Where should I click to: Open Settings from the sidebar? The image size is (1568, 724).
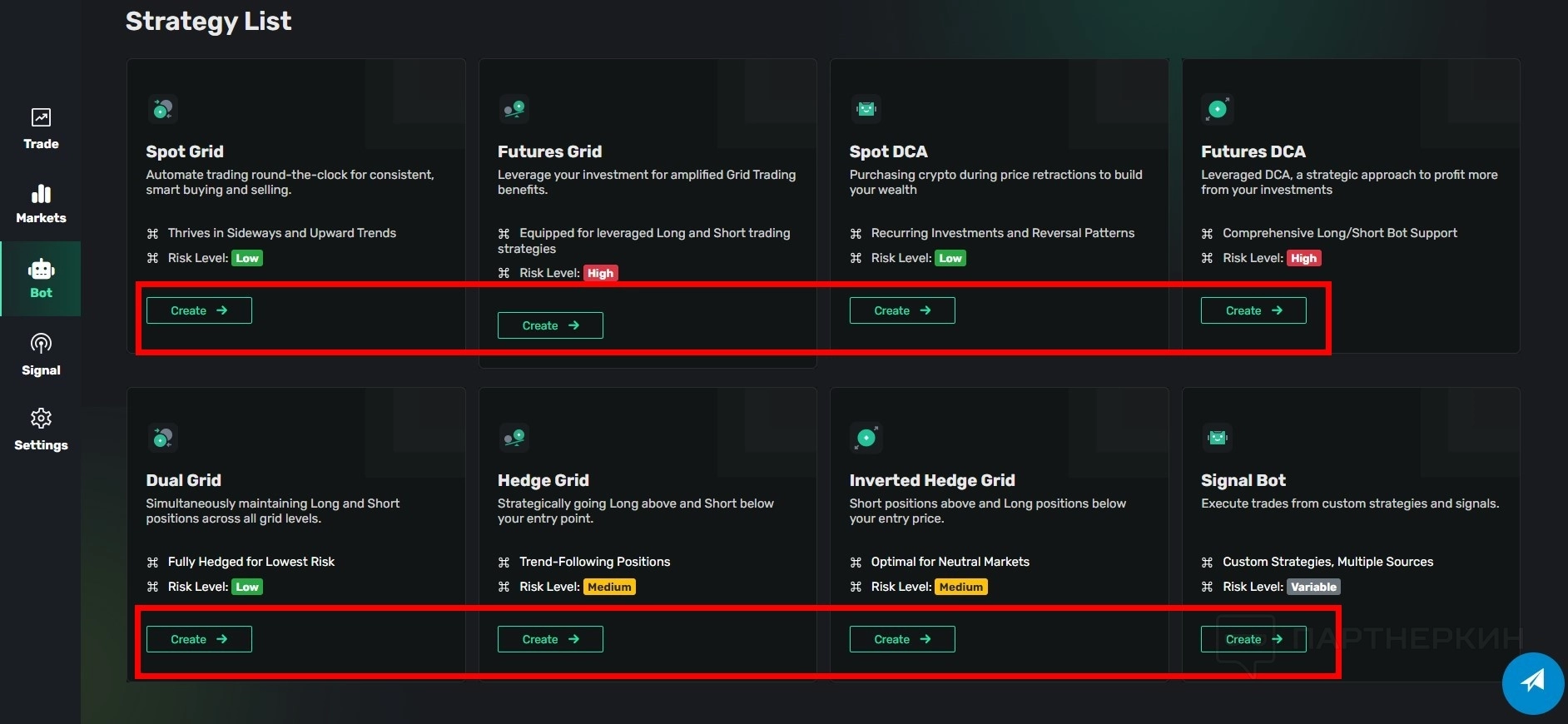click(x=41, y=429)
